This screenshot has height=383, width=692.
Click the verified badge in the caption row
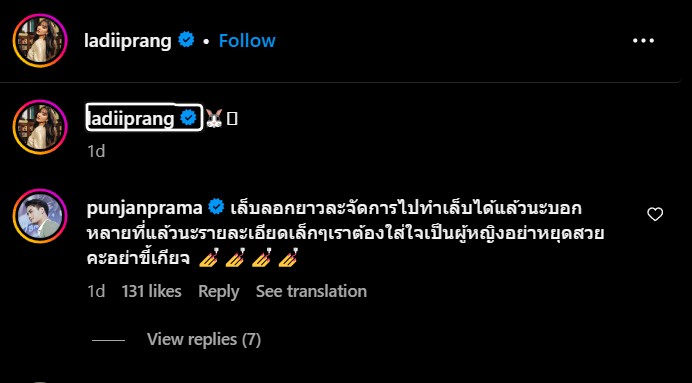(189, 118)
